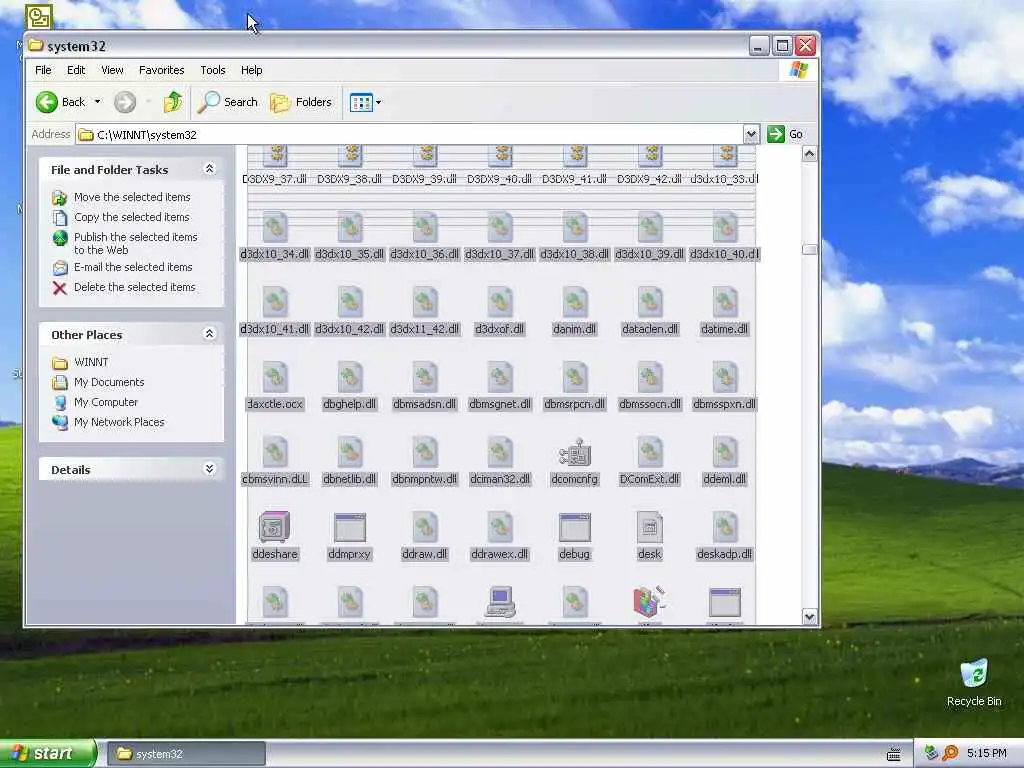Click the scrollbar up arrow
Viewport: 1024px width, 768px height.
[809, 153]
